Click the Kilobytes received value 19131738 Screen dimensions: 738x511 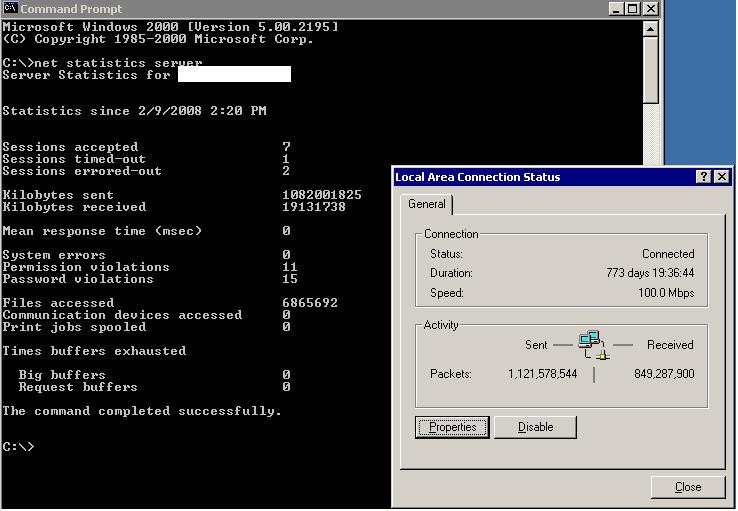click(x=314, y=207)
